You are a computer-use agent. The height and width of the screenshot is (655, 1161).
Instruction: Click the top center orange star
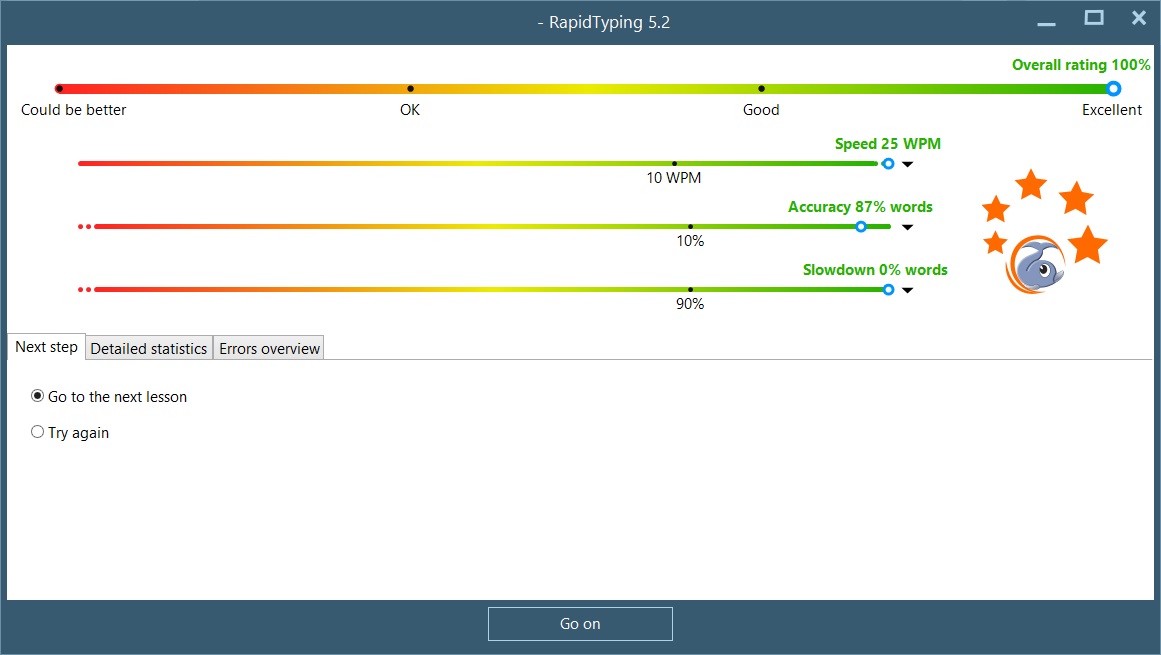[x=1031, y=184]
